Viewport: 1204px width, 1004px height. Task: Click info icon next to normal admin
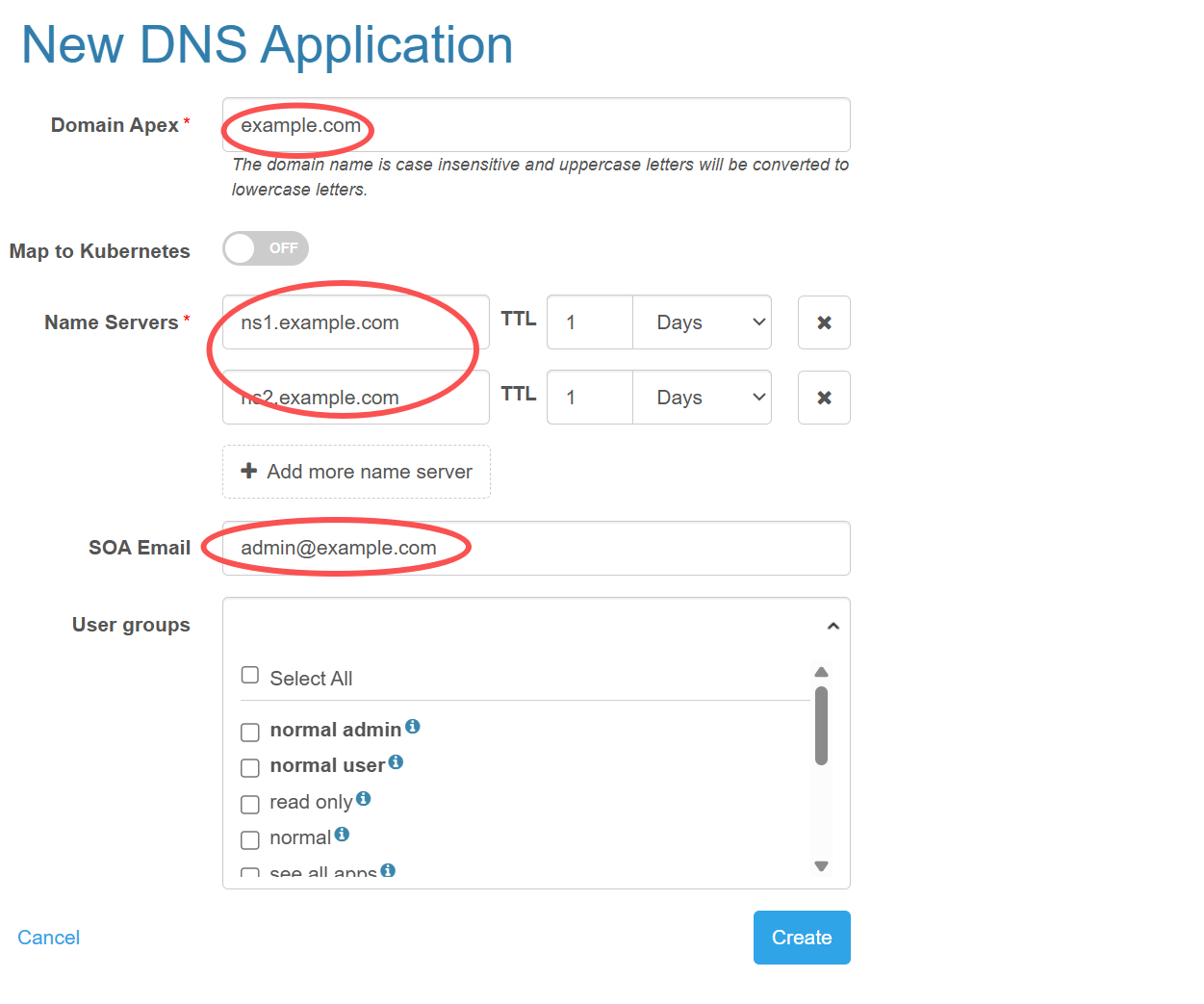tap(413, 727)
